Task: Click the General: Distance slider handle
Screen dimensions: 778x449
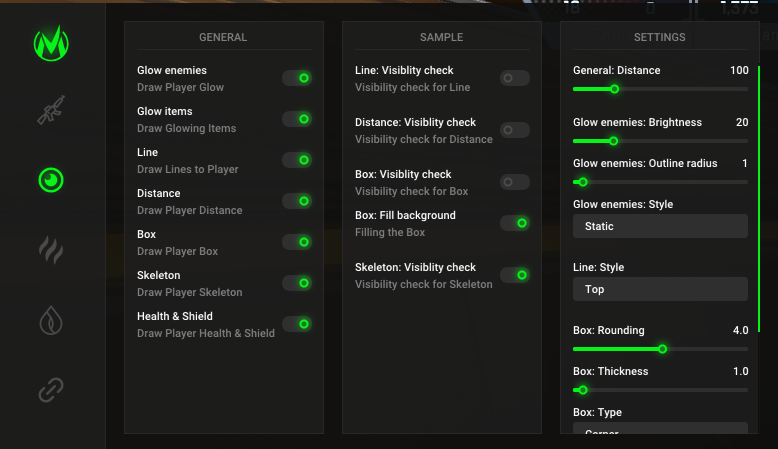Action: click(614, 89)
